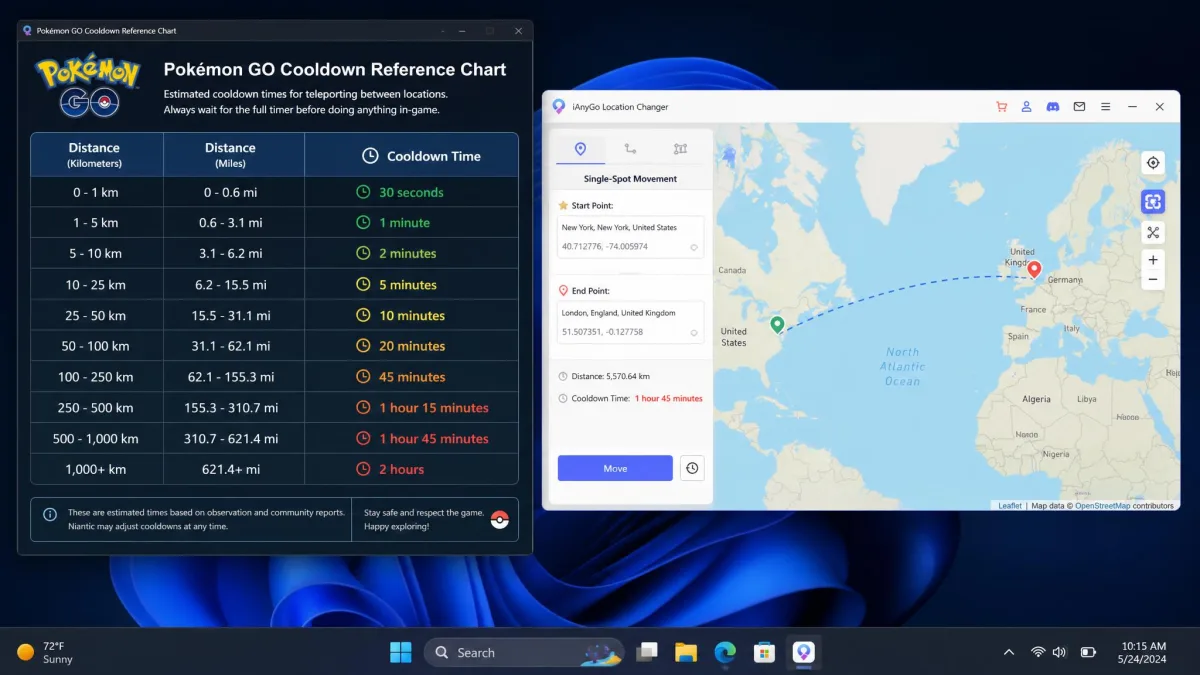The width and height of the screenshot is (1200, 675).
Task: Click the '2 hours' cooldown cell
Action: click(411, 469)
